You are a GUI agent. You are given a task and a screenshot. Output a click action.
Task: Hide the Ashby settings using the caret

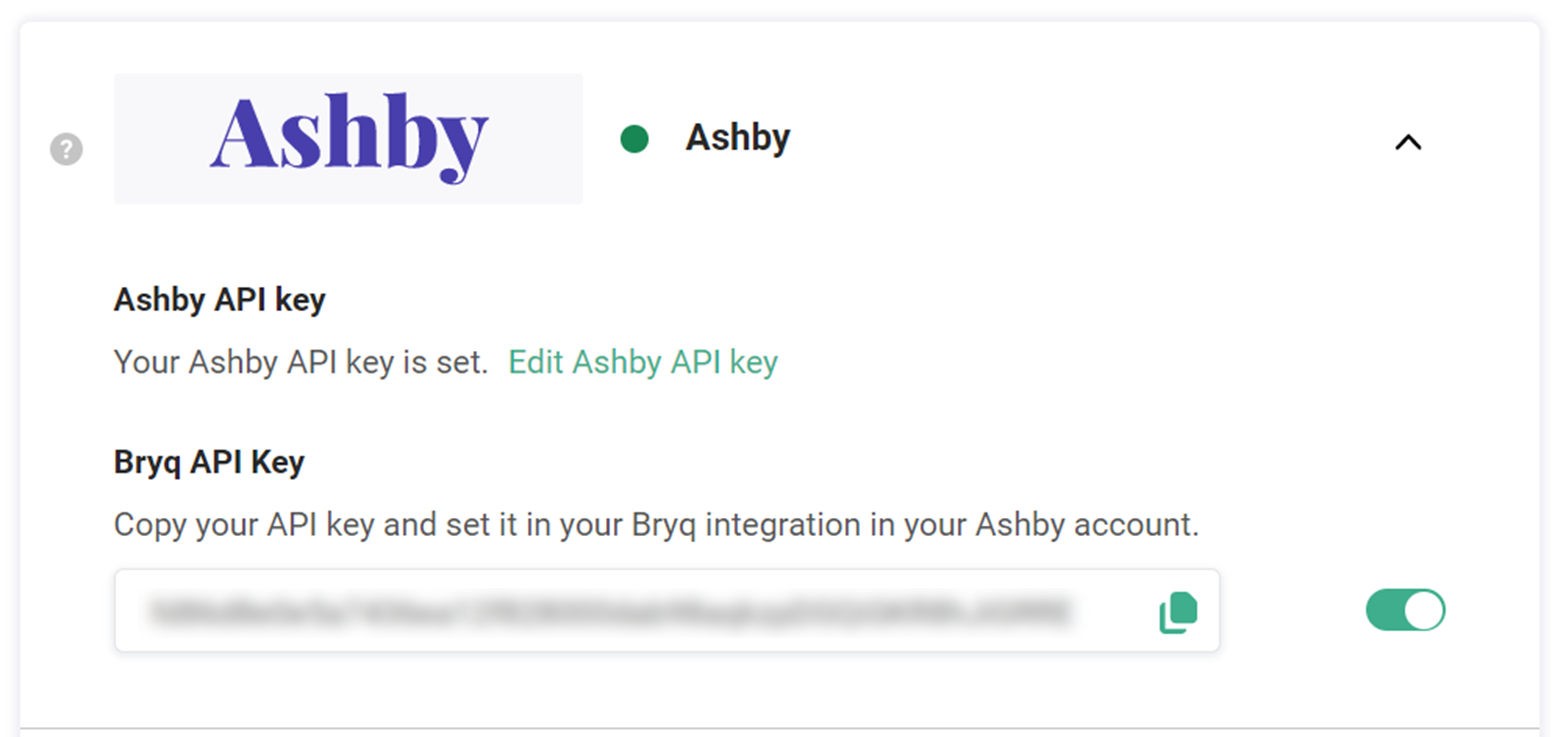coord(1407,142)
